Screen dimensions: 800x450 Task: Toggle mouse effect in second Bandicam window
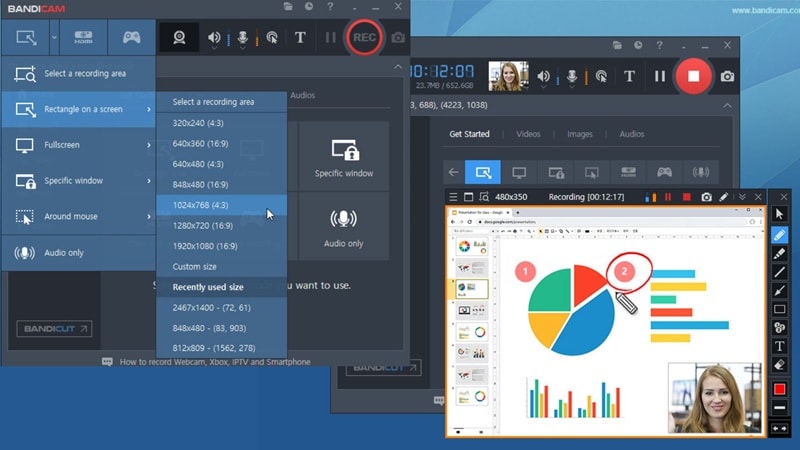click(x=602, y=76)
